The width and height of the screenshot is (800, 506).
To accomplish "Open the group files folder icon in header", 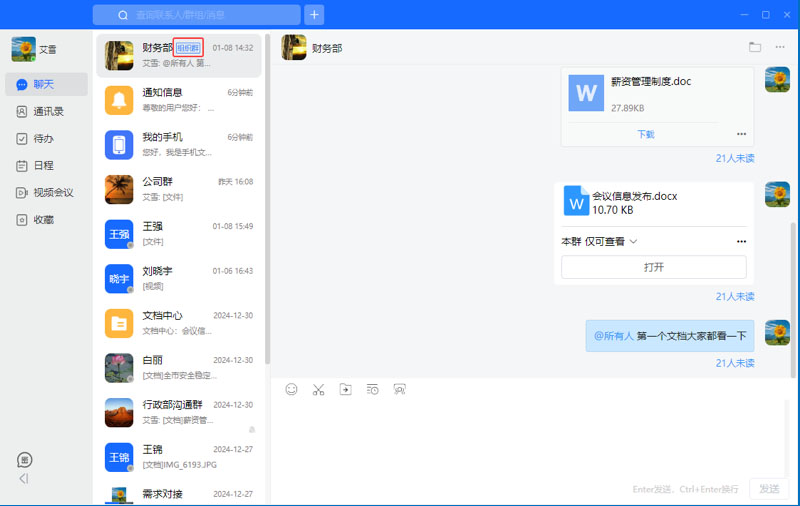I will [755, 47].
